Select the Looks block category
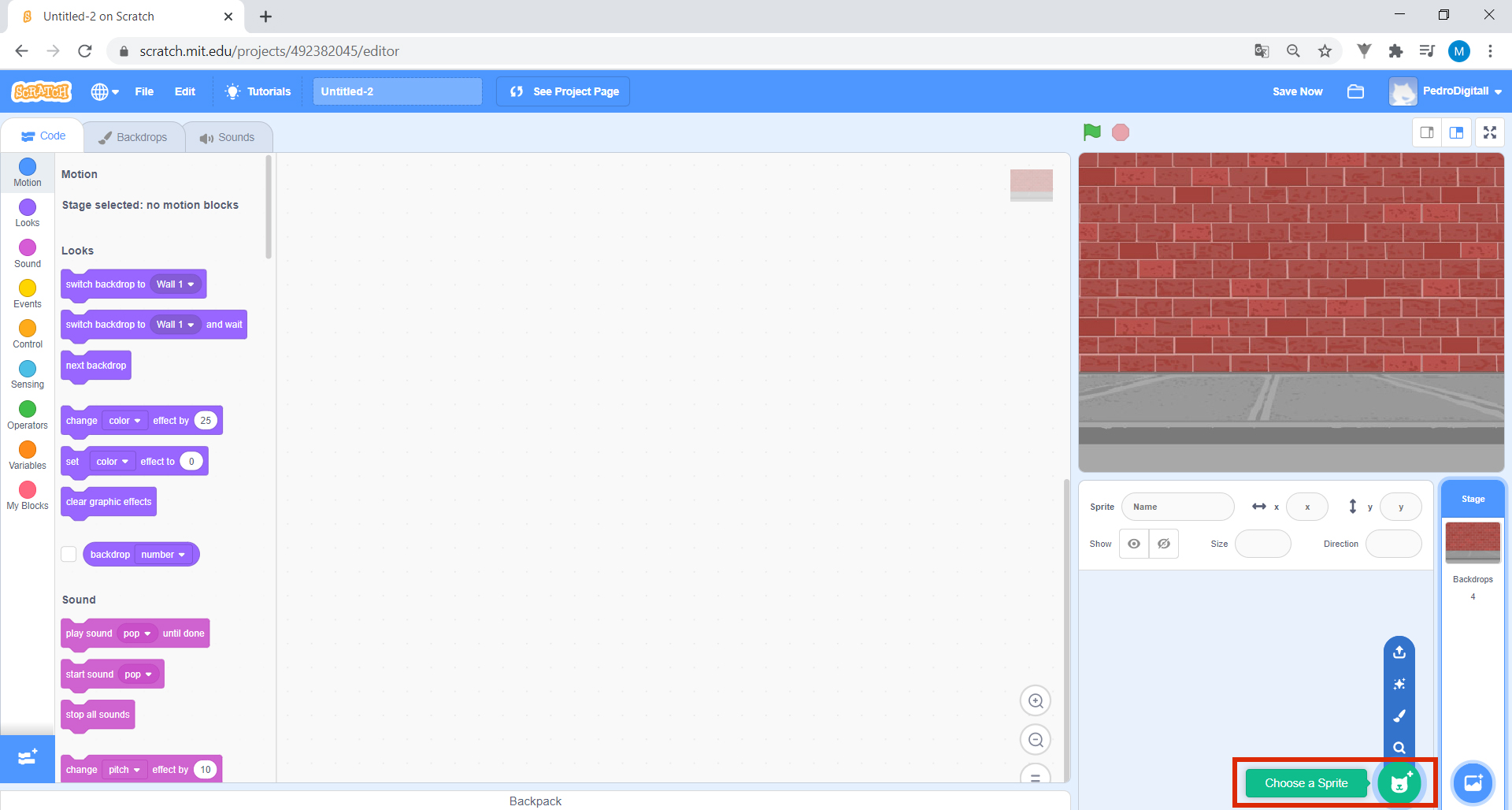 [x=28, y=213]
